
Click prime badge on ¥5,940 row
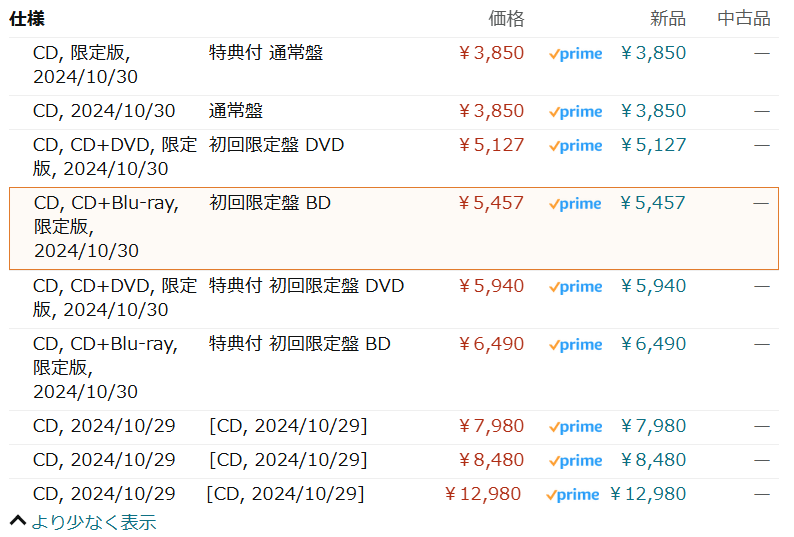coord(575,287)
